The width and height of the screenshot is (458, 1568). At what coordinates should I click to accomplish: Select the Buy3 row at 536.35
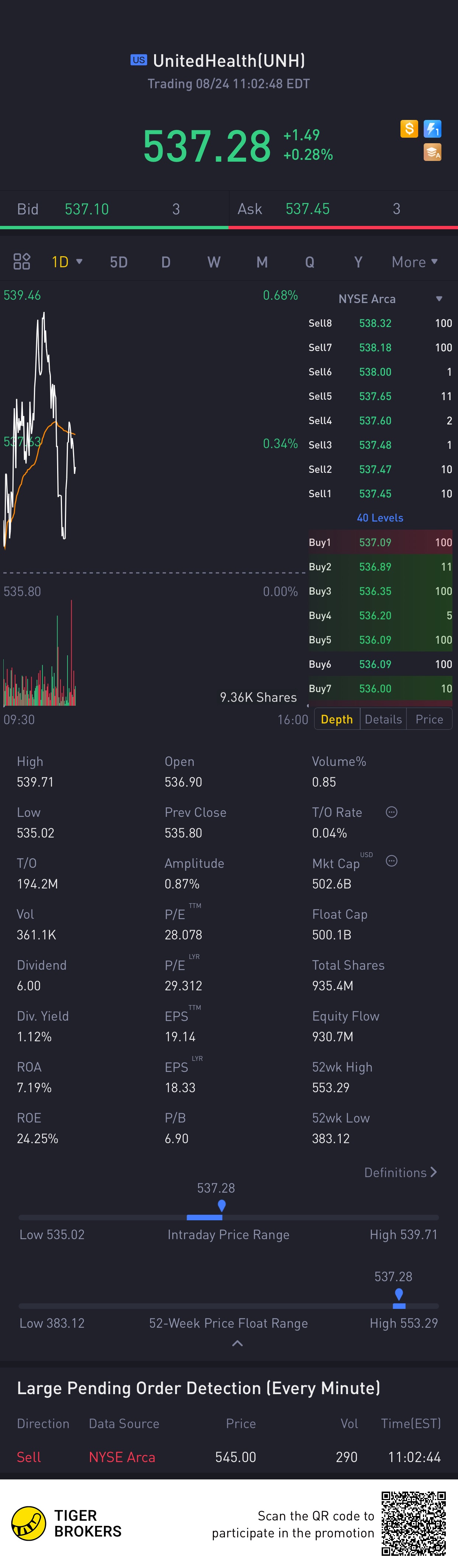tap(380, 591)
